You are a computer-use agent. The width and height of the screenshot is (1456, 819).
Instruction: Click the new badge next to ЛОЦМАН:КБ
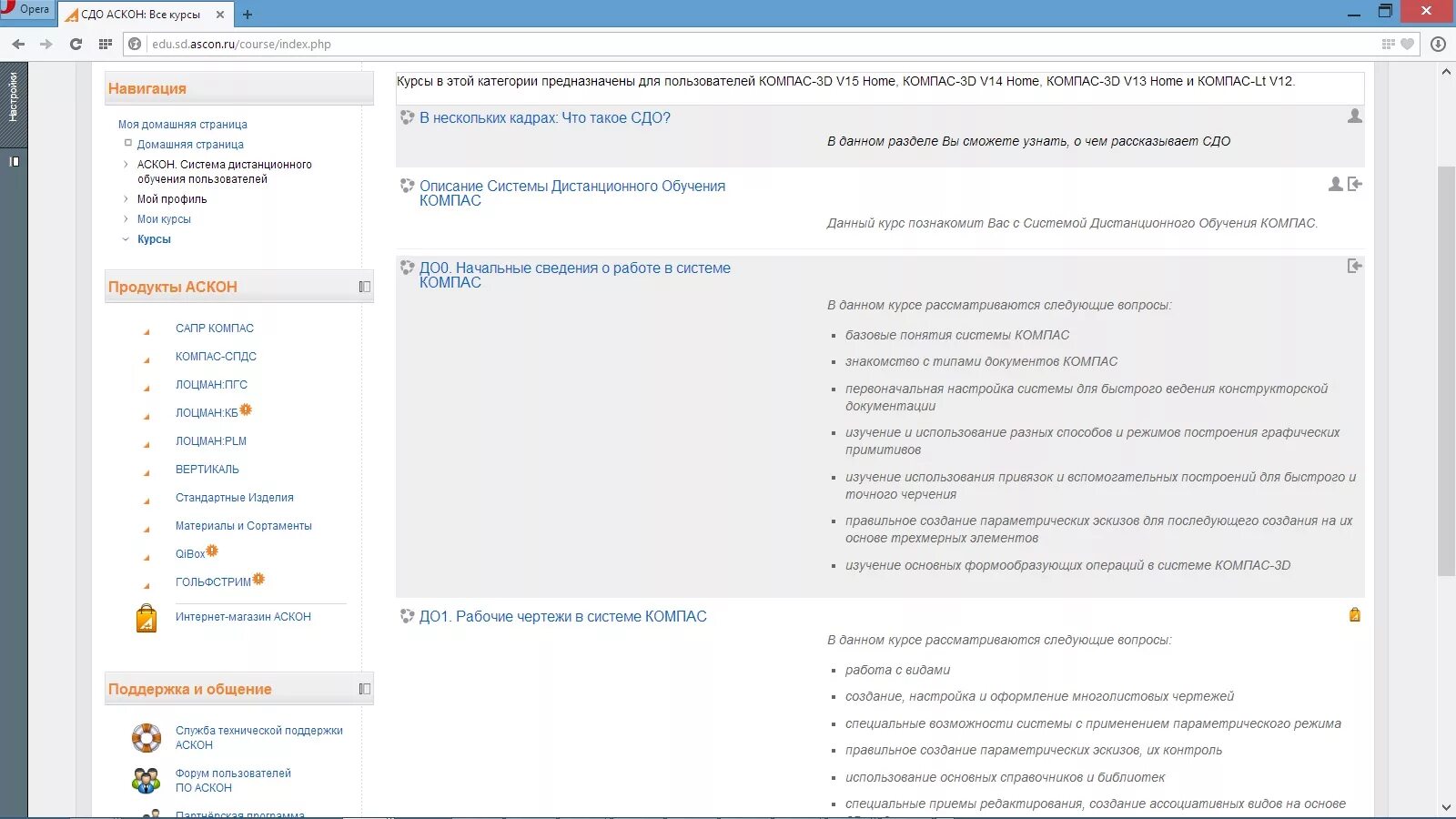pos(246,409)
